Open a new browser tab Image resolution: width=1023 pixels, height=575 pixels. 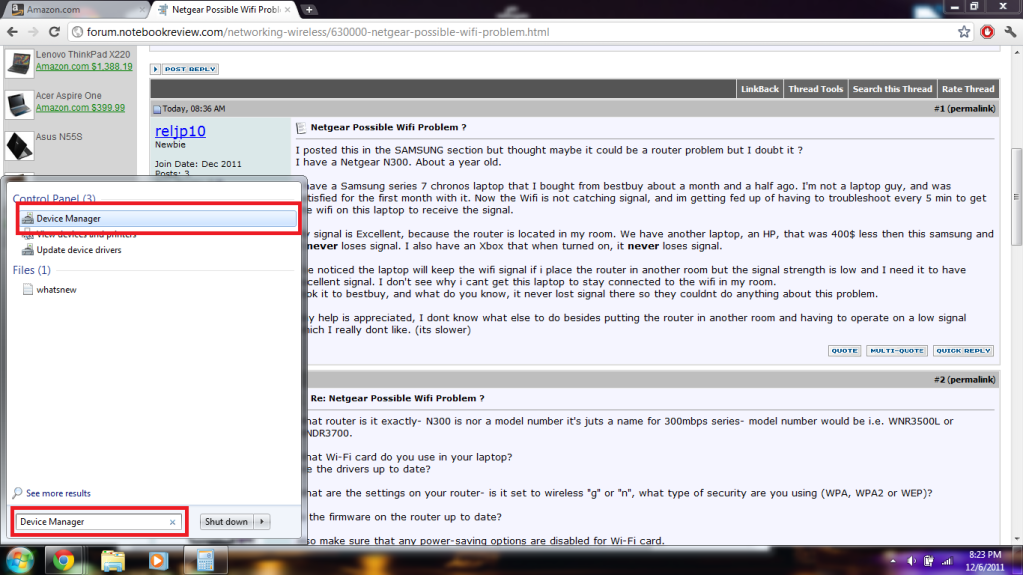(x=309, y=10)
